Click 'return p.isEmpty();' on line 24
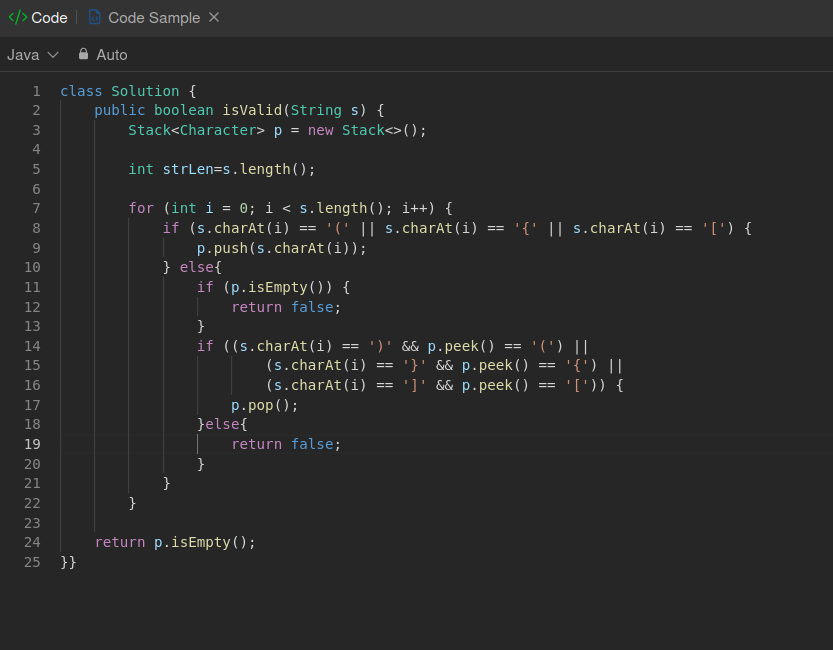 click(175, 542)
